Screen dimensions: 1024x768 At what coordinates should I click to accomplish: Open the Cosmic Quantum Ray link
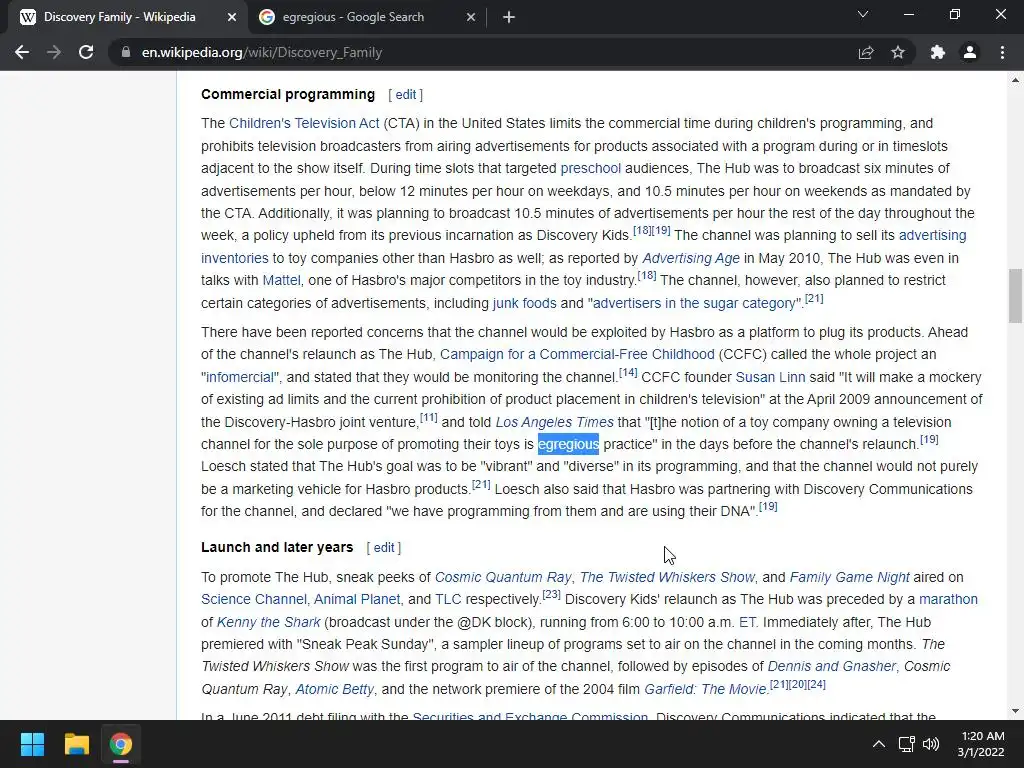pyautogui.click(x=503, y=577)
